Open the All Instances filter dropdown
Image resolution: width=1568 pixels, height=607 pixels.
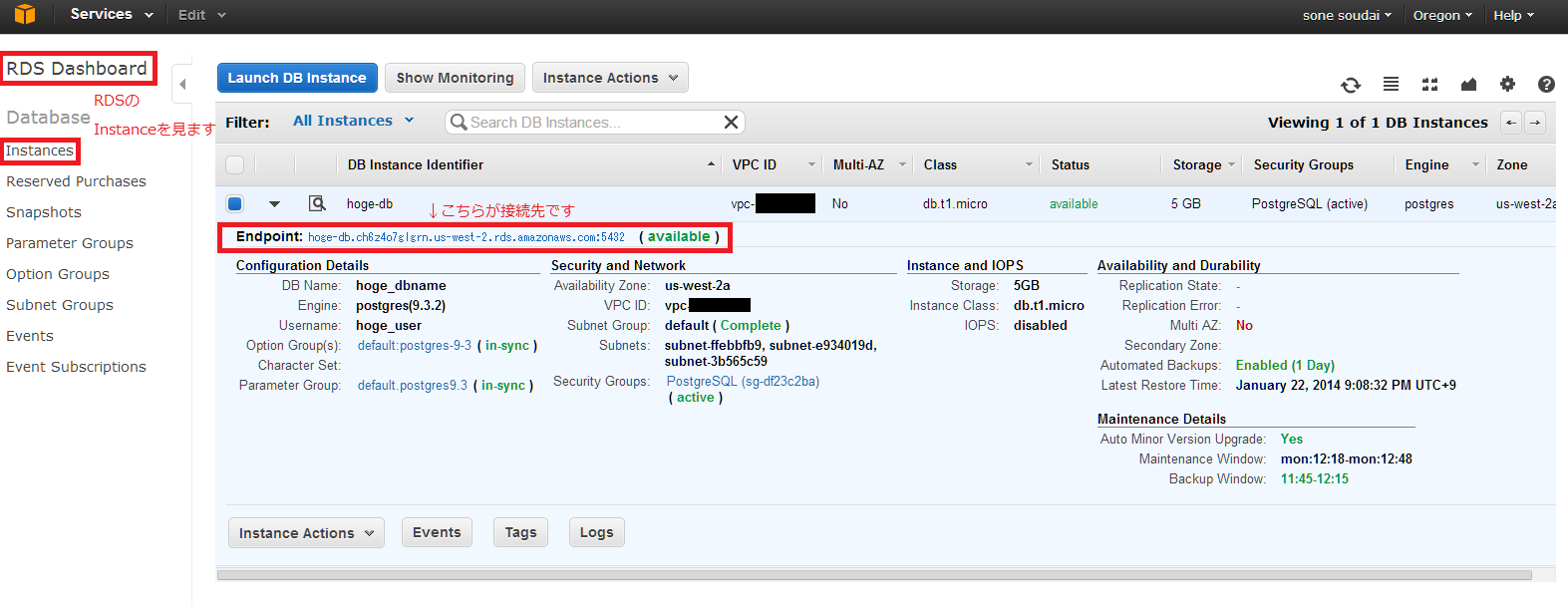click(353, 121)
